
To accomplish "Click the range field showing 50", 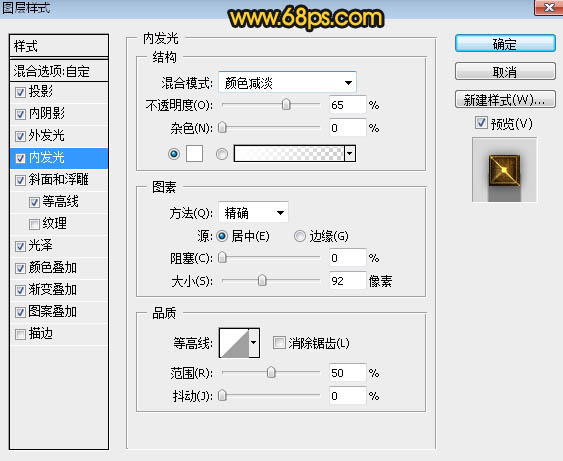I will (348, 373).
